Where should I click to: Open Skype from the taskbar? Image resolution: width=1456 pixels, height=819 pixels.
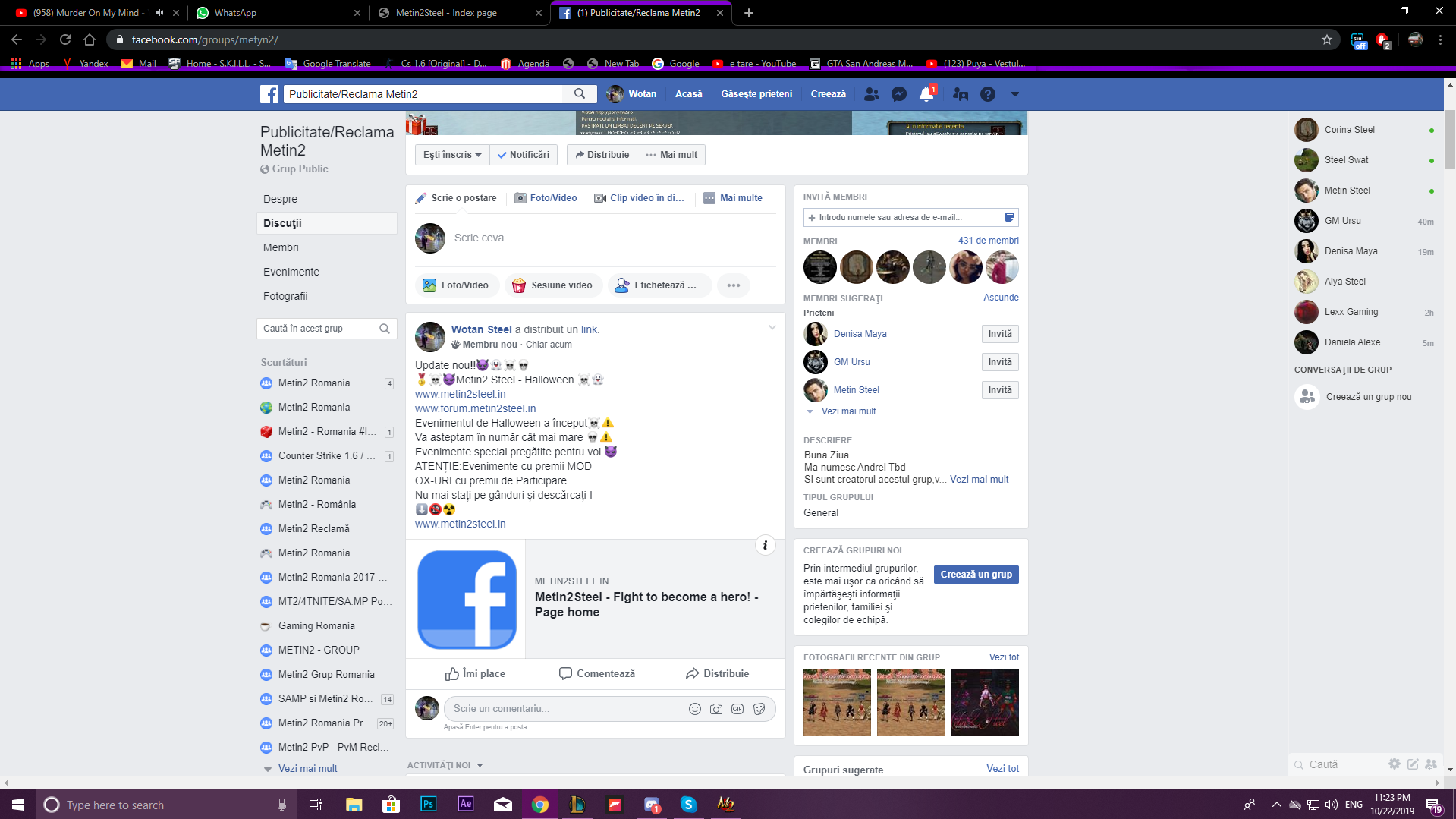click(x=689, y=805)
